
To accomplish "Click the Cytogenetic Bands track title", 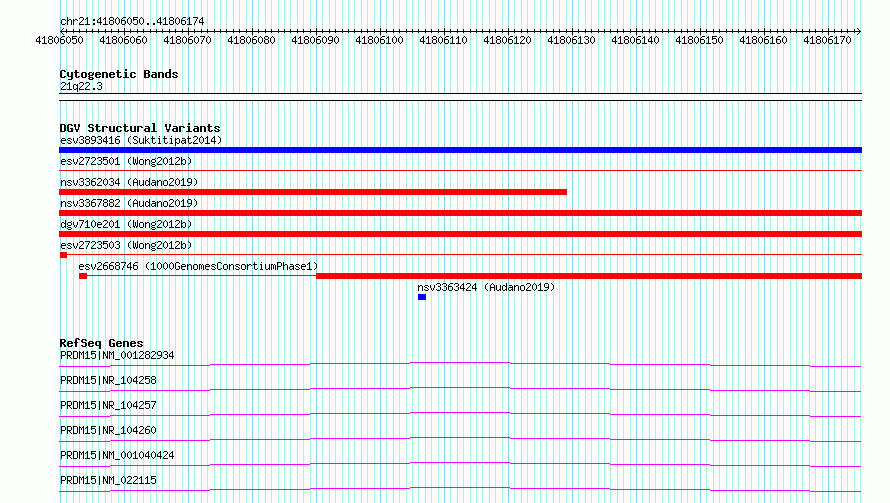I will [119, 74].
